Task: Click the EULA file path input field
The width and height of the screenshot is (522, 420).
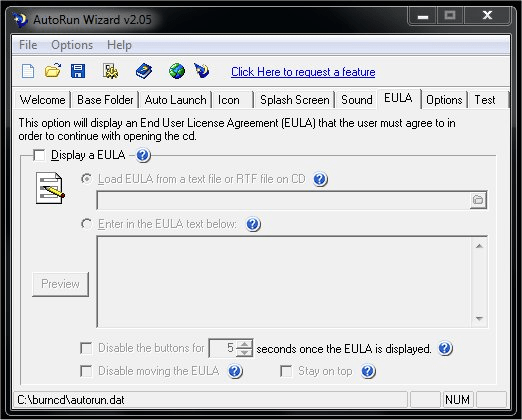Action: [283, 200]
